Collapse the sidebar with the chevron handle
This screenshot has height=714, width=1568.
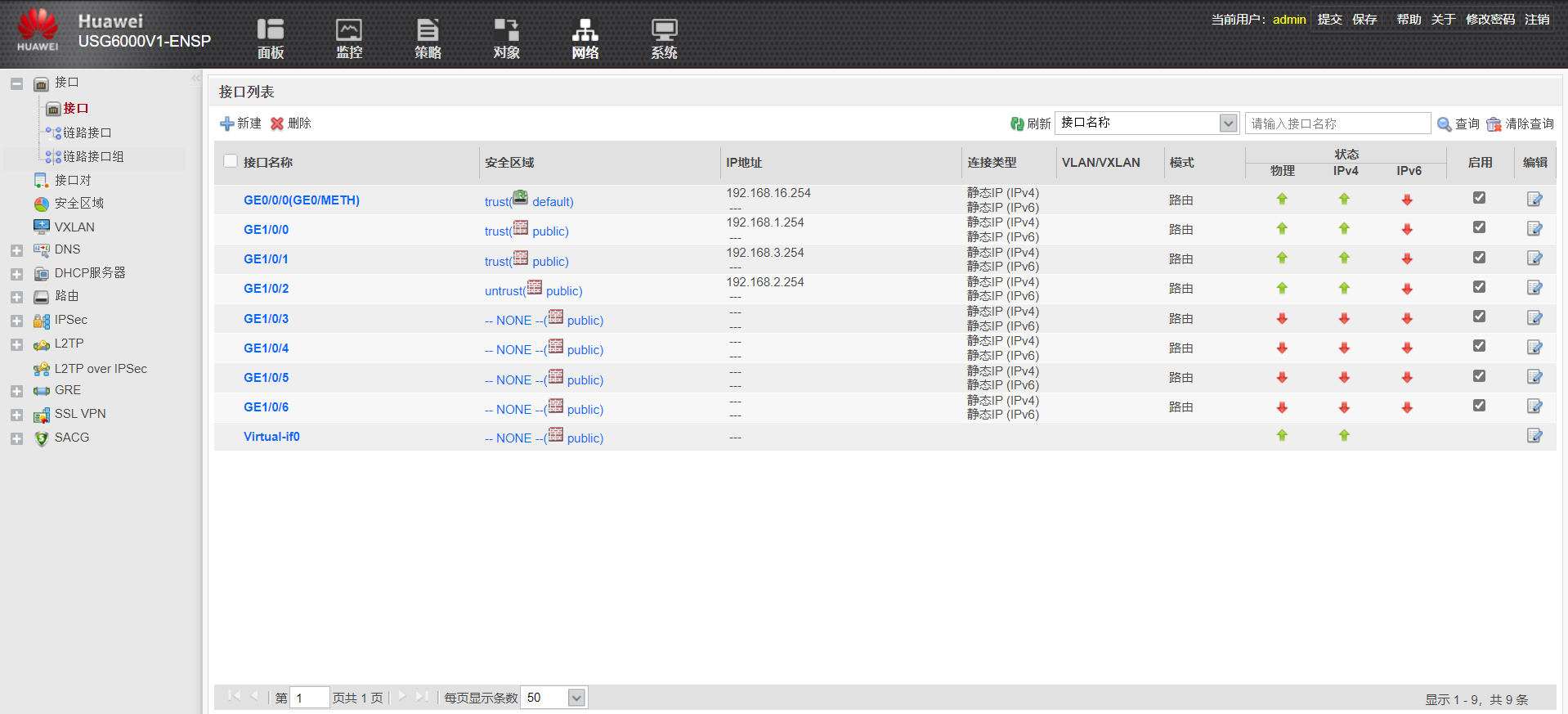[x=196, y=79]
